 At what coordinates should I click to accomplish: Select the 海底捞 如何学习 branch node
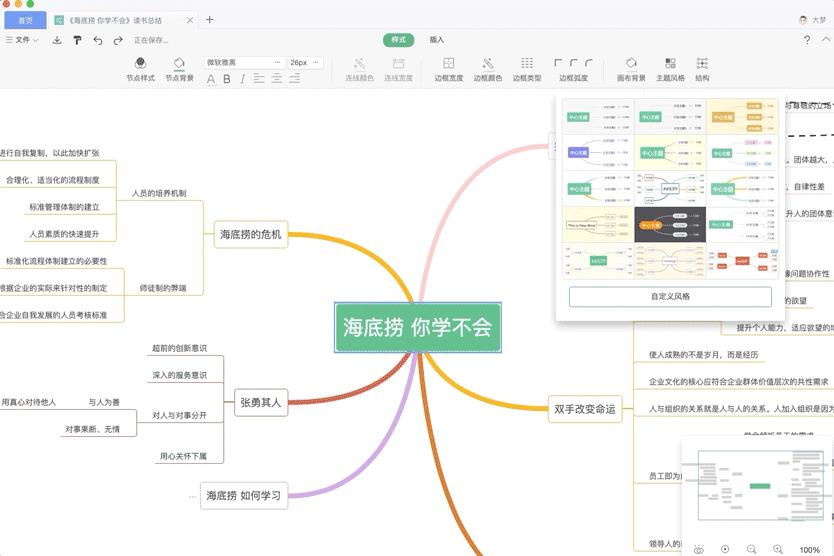click(x=244, y=495)
